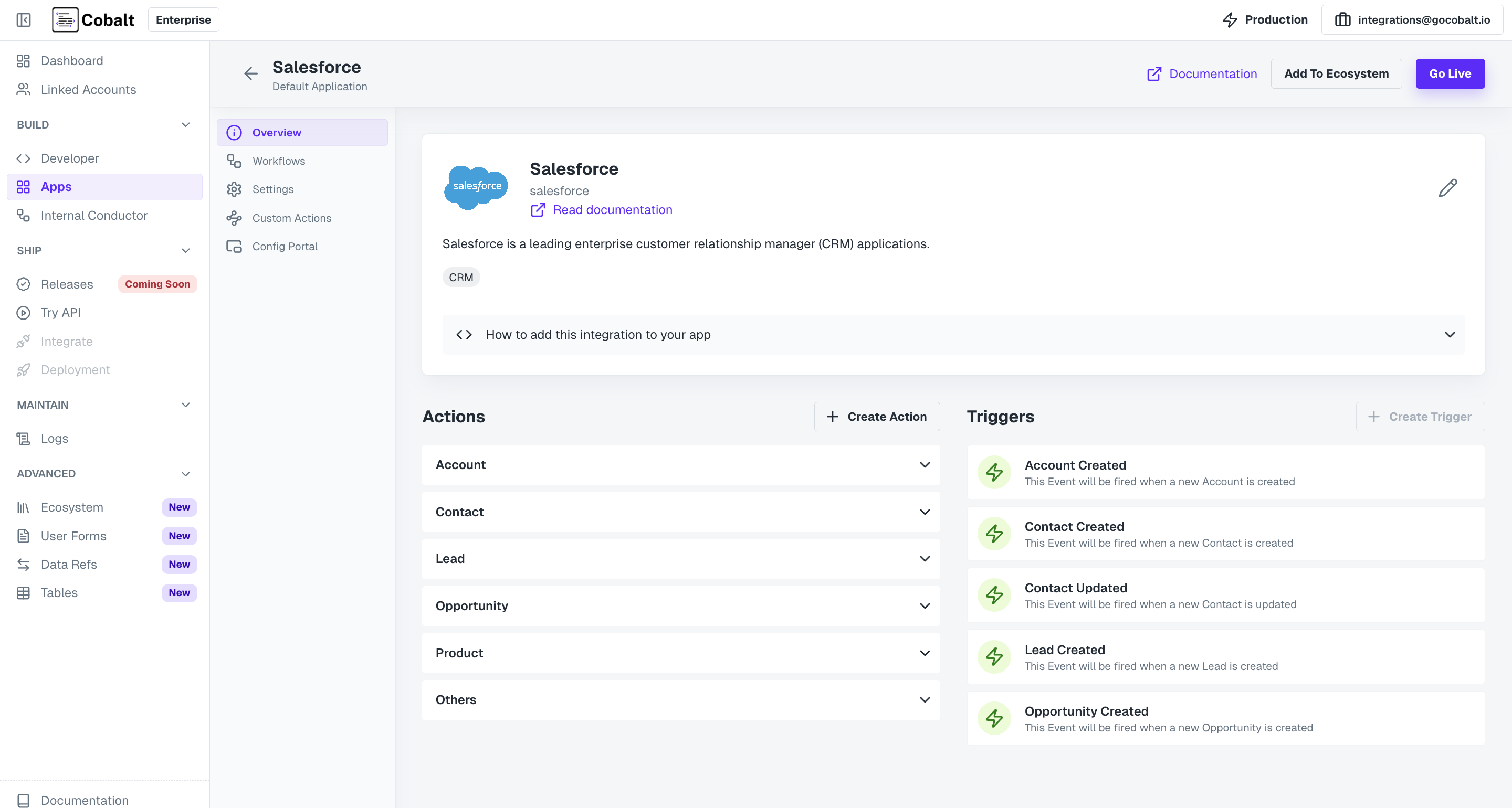Open the Developer section
This screenshot has width=1512, height=808.
click(69, 158)
